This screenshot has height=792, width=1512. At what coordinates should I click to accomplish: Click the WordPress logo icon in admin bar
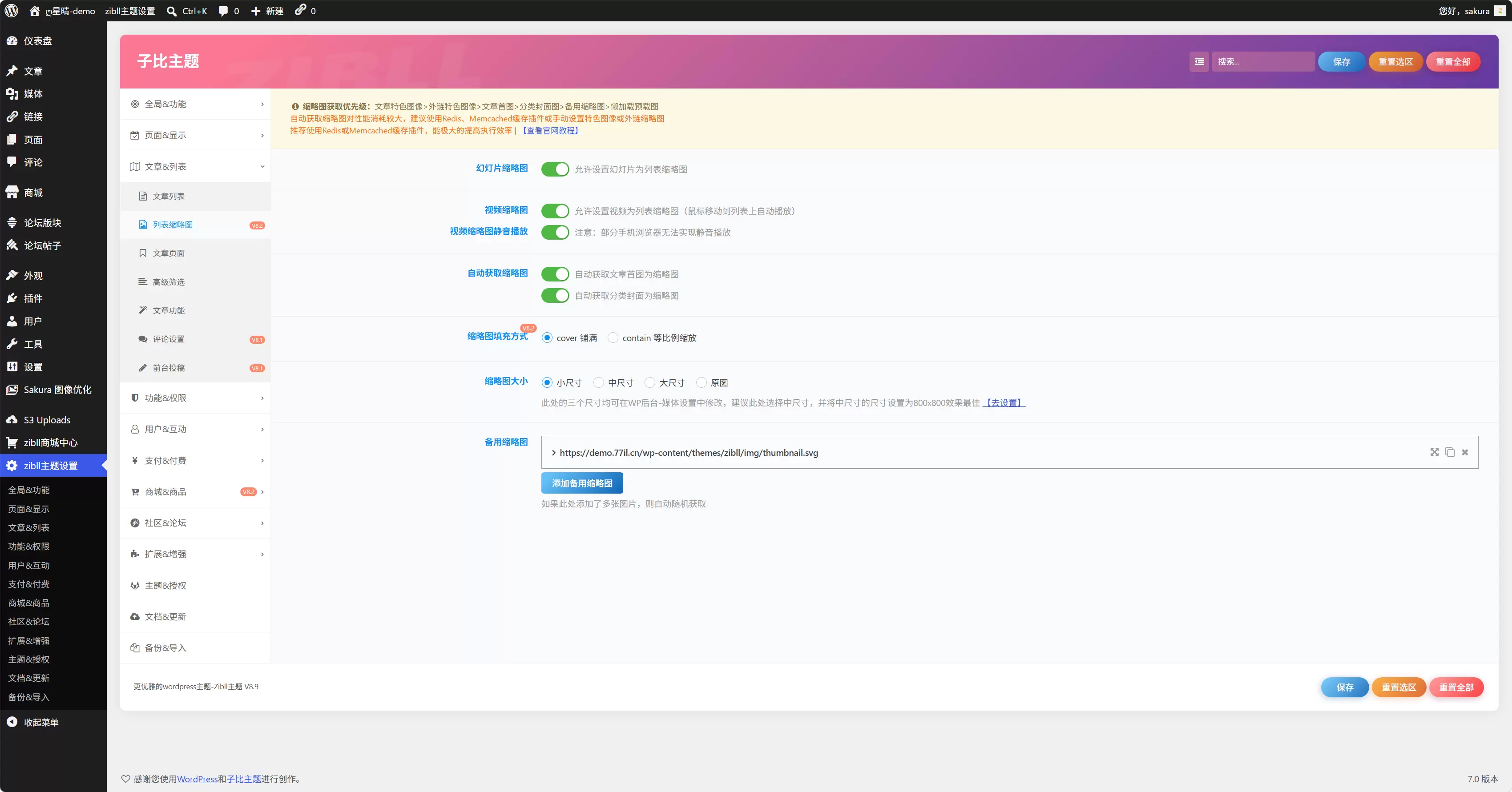tap(11, 11)
